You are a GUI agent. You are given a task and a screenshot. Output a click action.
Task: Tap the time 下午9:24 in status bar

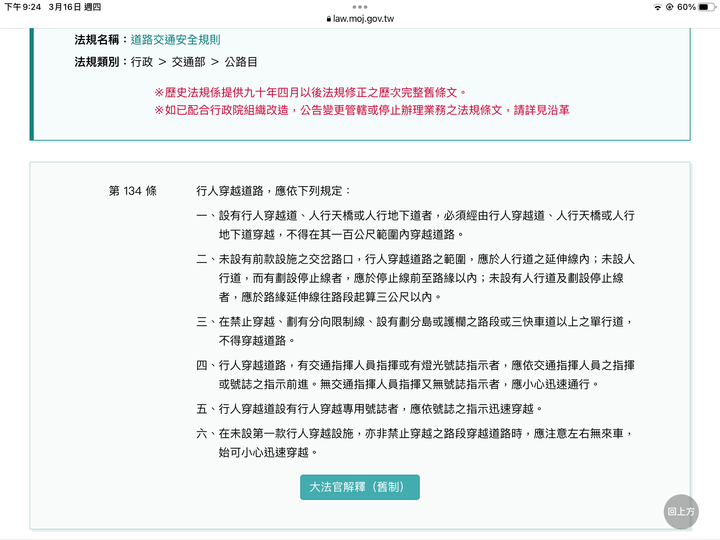(22, 7)
